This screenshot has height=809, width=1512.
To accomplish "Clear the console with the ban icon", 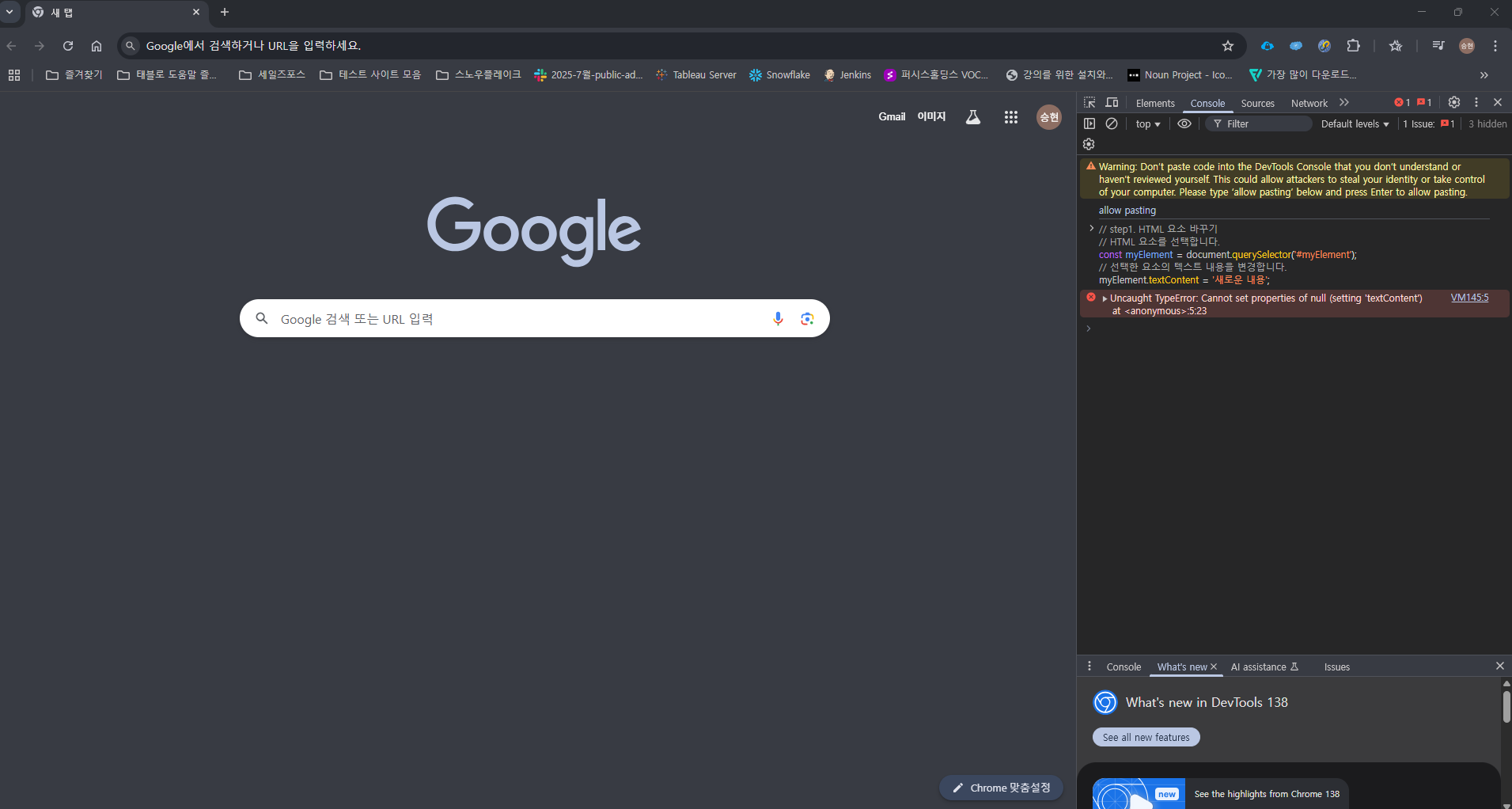I will point(1112,123).
